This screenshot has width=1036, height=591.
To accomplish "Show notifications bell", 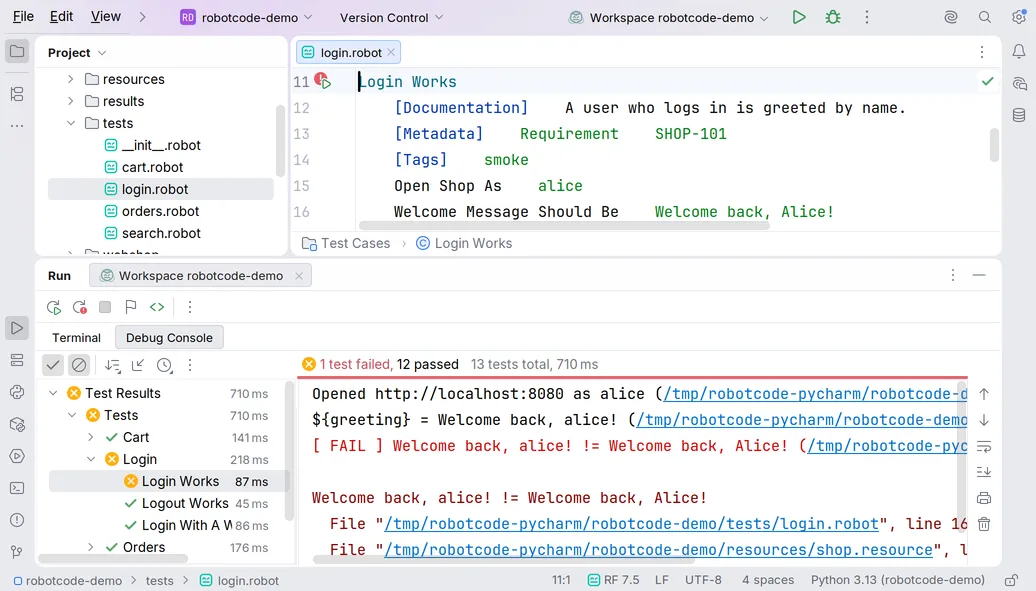I will tap(1019, 52).
